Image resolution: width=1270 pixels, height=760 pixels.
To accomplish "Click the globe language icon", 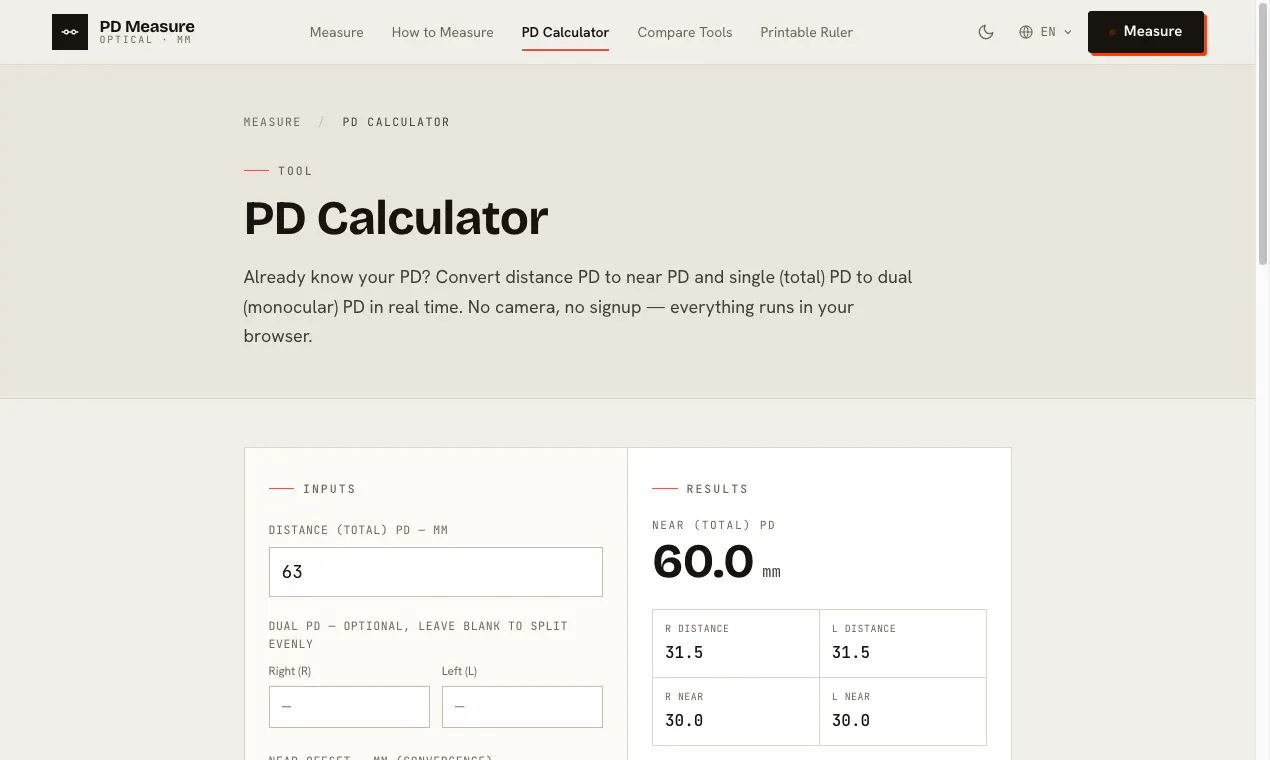I will click(1026, 32).
